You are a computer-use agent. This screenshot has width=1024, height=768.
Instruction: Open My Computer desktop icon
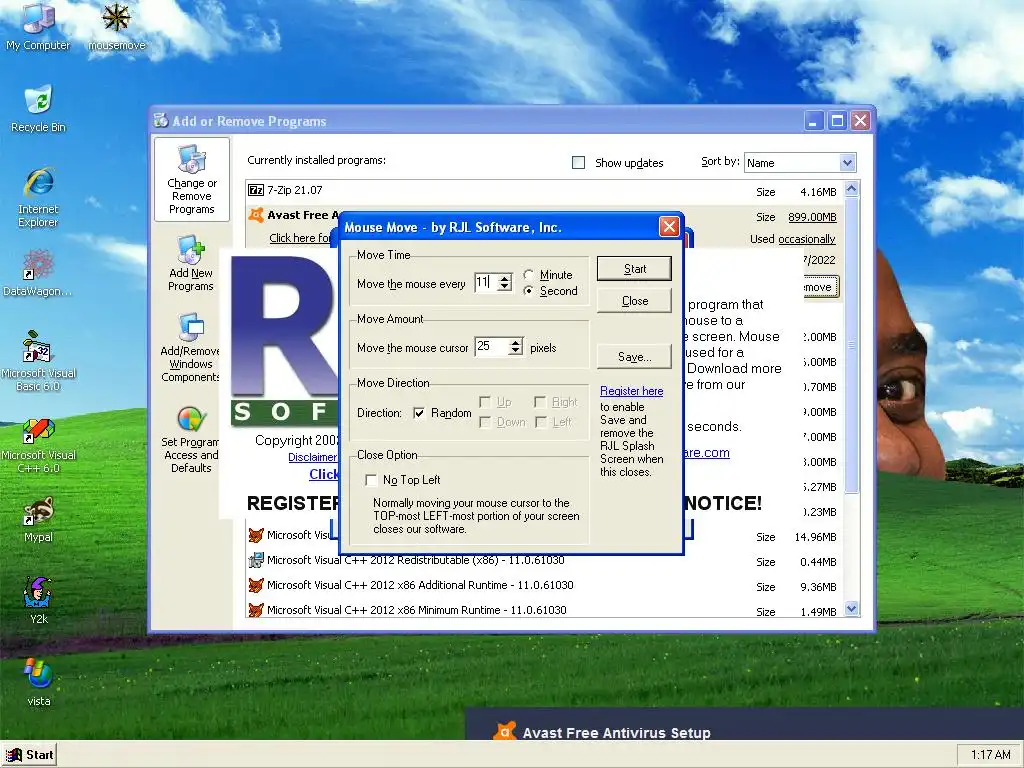coord(38,26)
